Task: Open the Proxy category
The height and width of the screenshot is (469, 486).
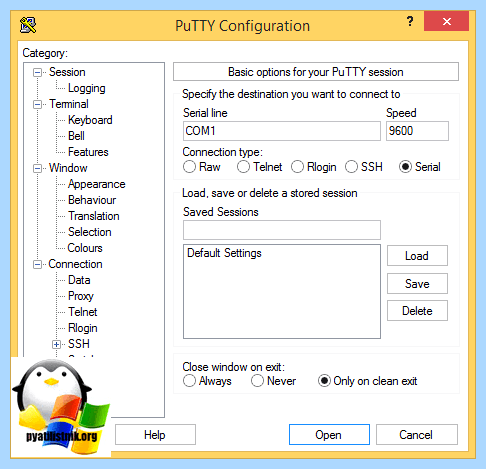Action: pos(81,296)
